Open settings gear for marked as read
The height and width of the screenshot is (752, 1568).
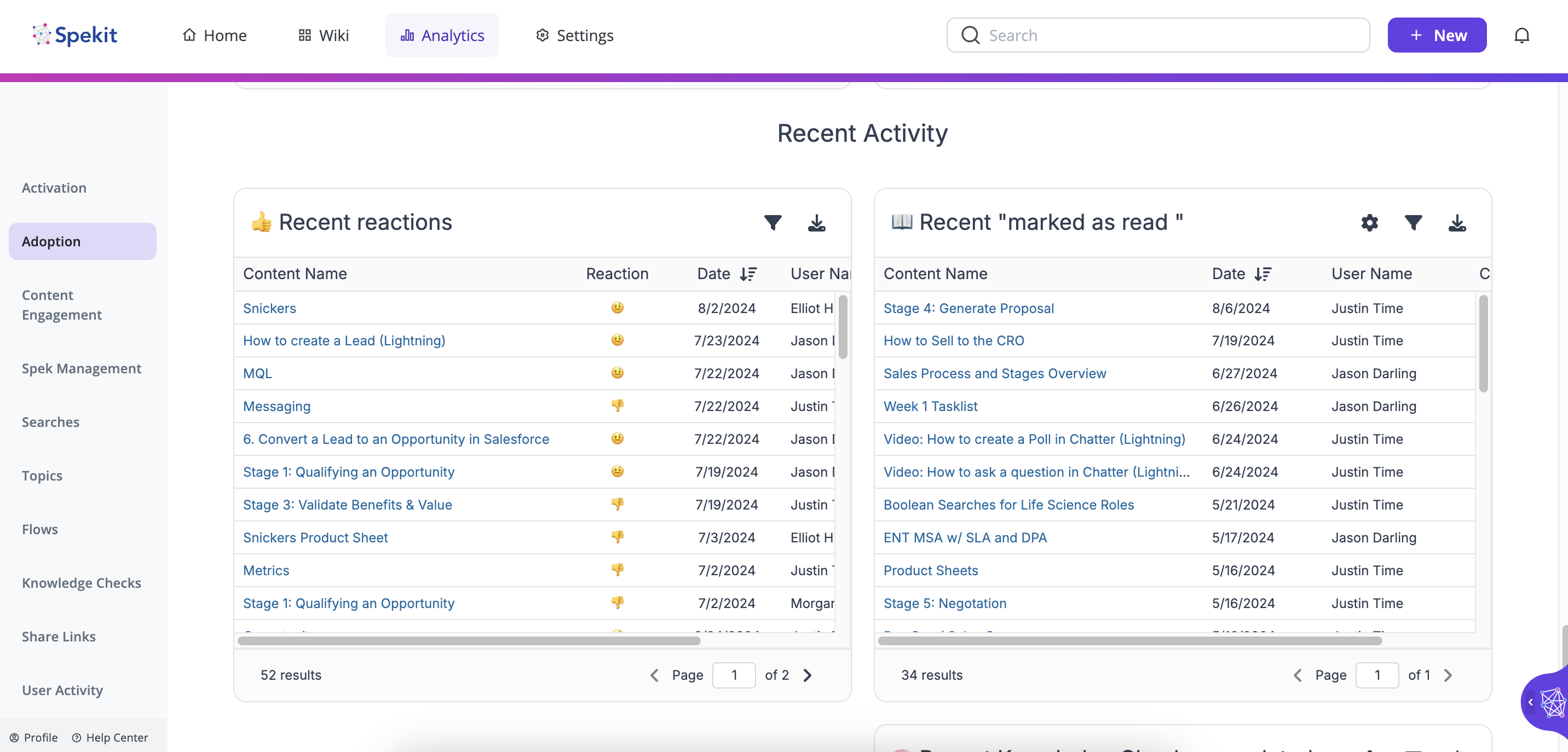tap(1369, 223)
